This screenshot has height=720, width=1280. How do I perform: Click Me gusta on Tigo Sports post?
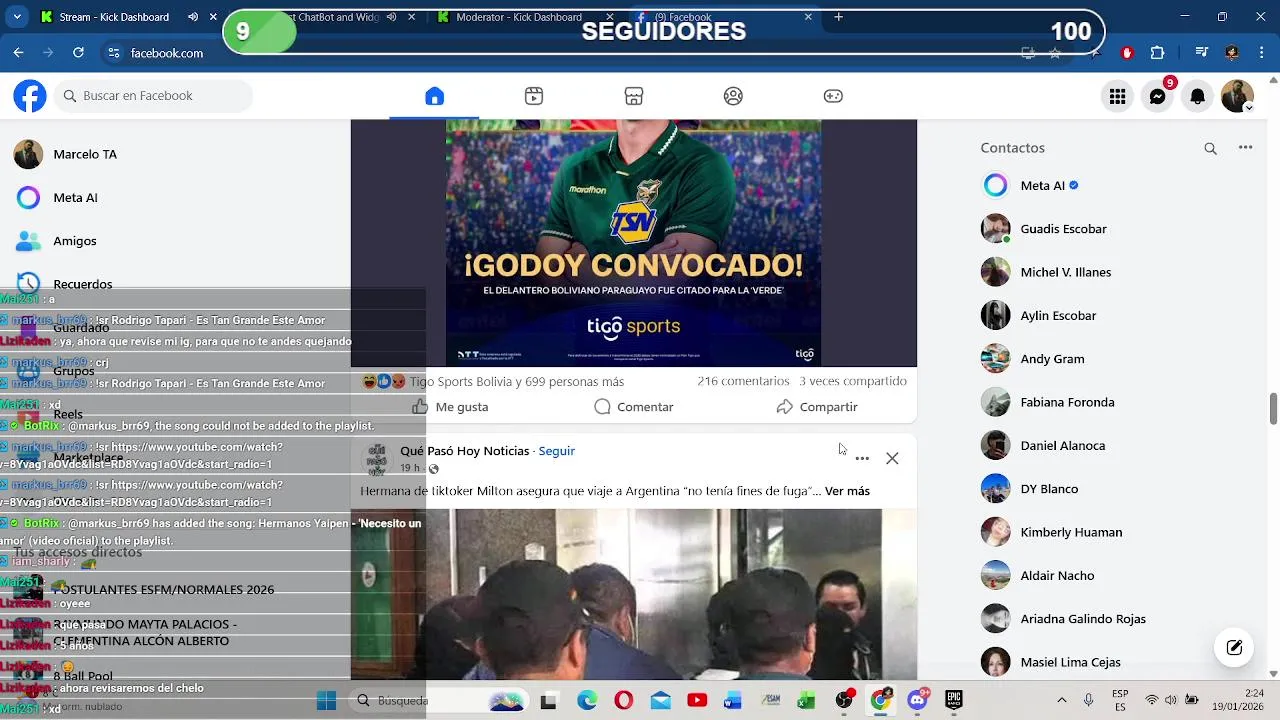(x=450, y=407)
